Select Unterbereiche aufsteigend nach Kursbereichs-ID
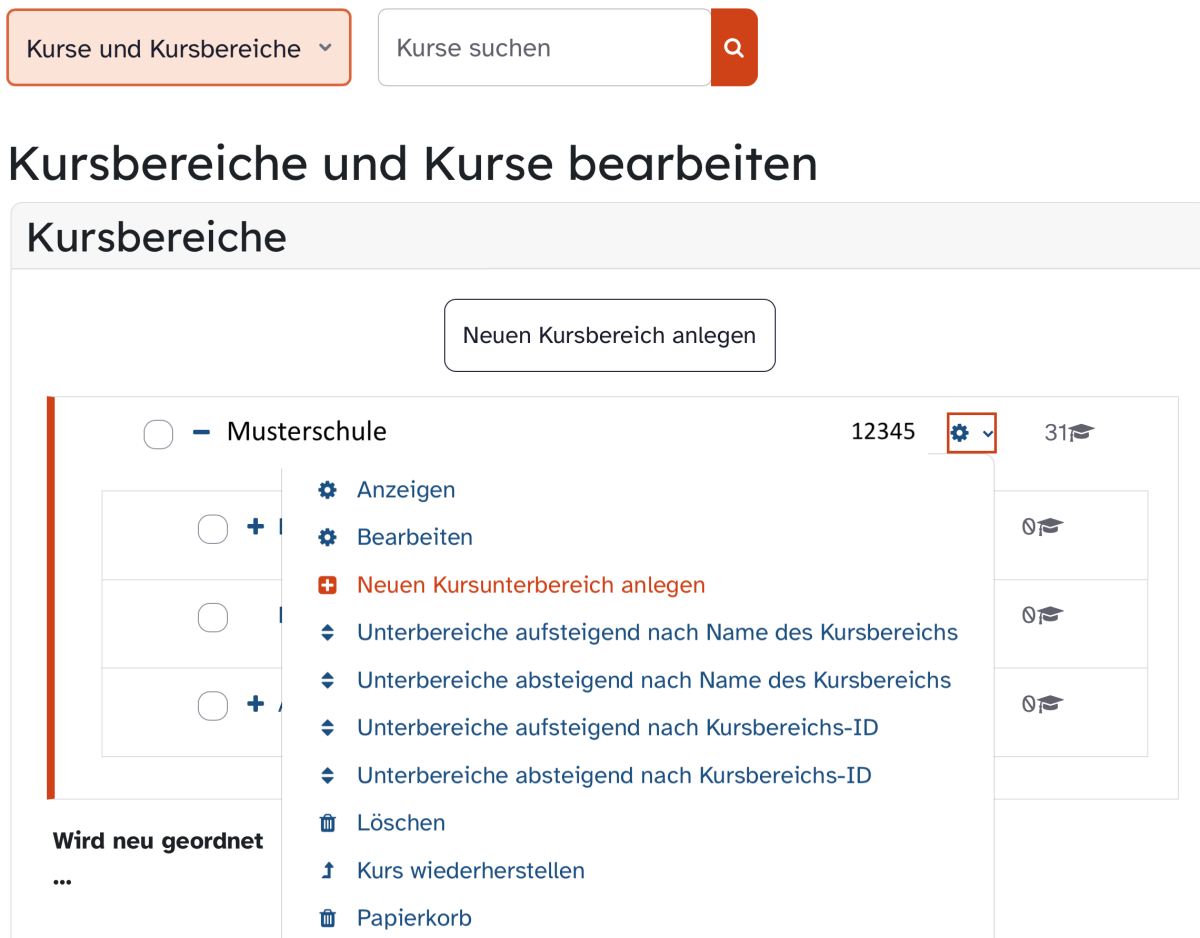 [x=617, y=728]
